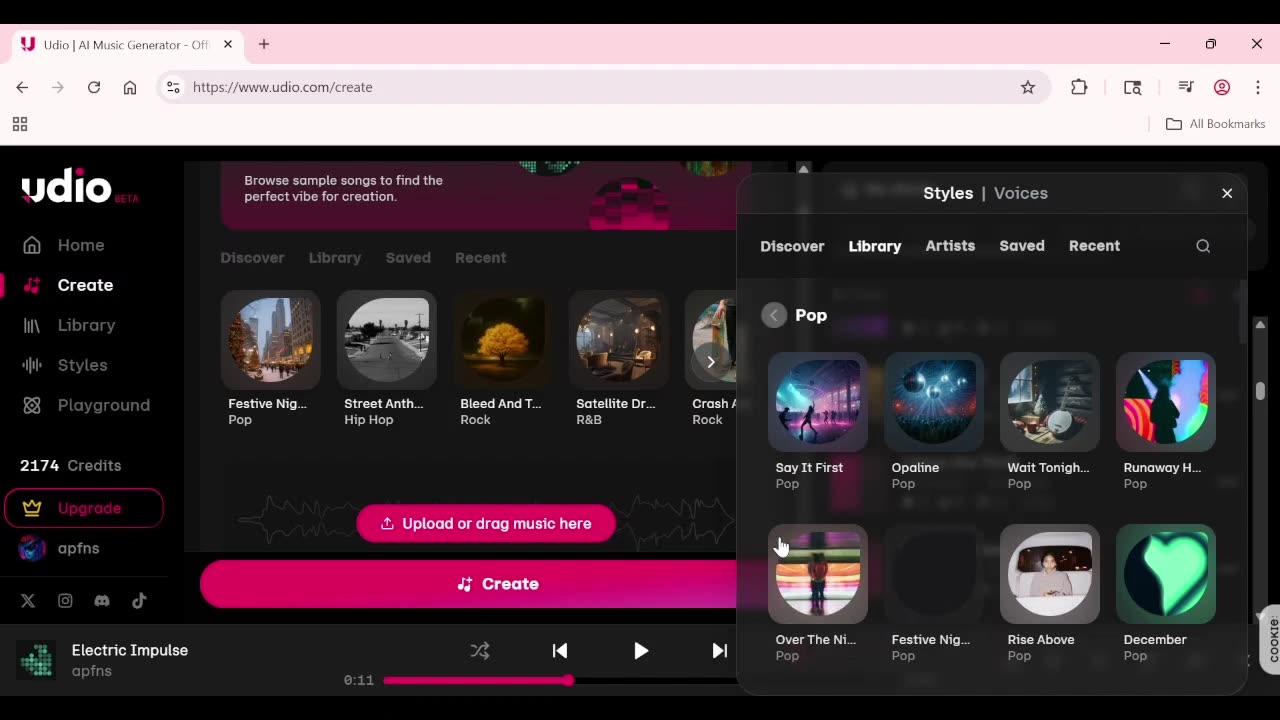
Task: Click the address bar URL
Action: (283, 87)
